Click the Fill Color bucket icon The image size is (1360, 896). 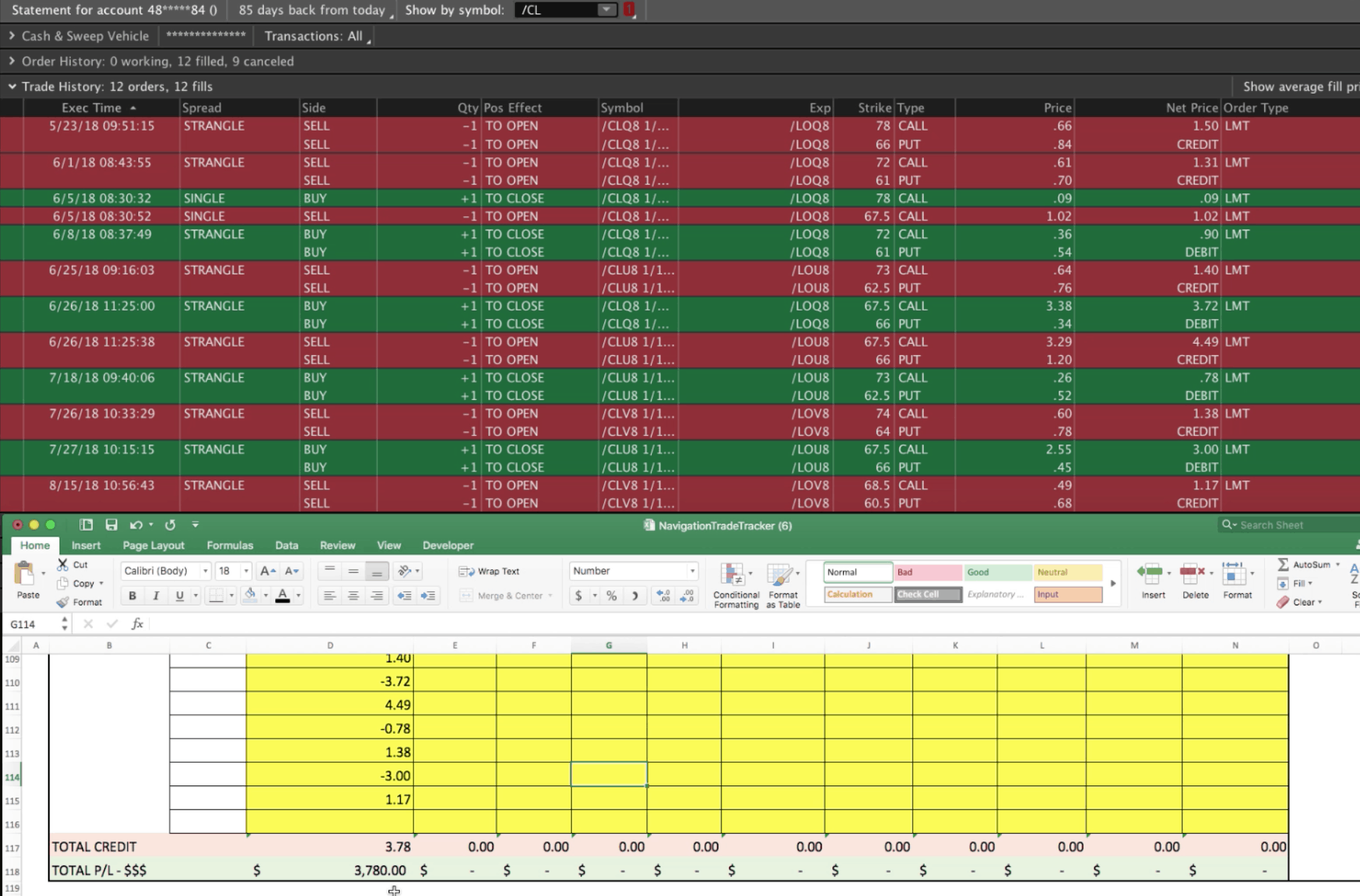click(250, 595)
